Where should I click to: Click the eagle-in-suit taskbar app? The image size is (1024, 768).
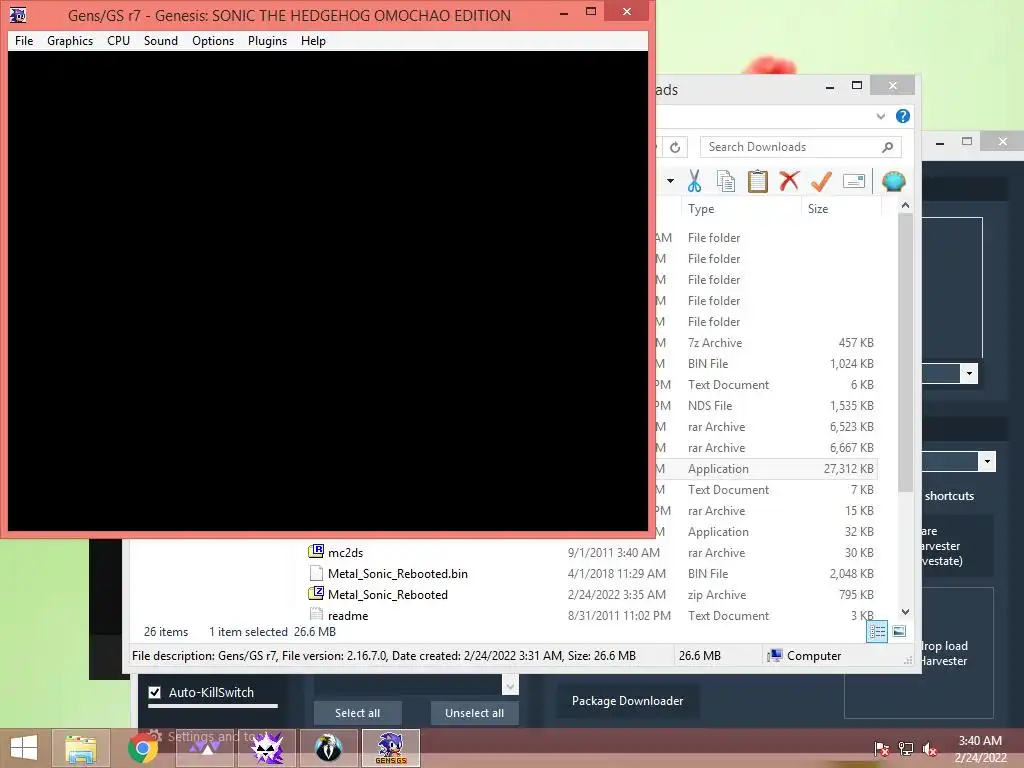tap(328, 748)
